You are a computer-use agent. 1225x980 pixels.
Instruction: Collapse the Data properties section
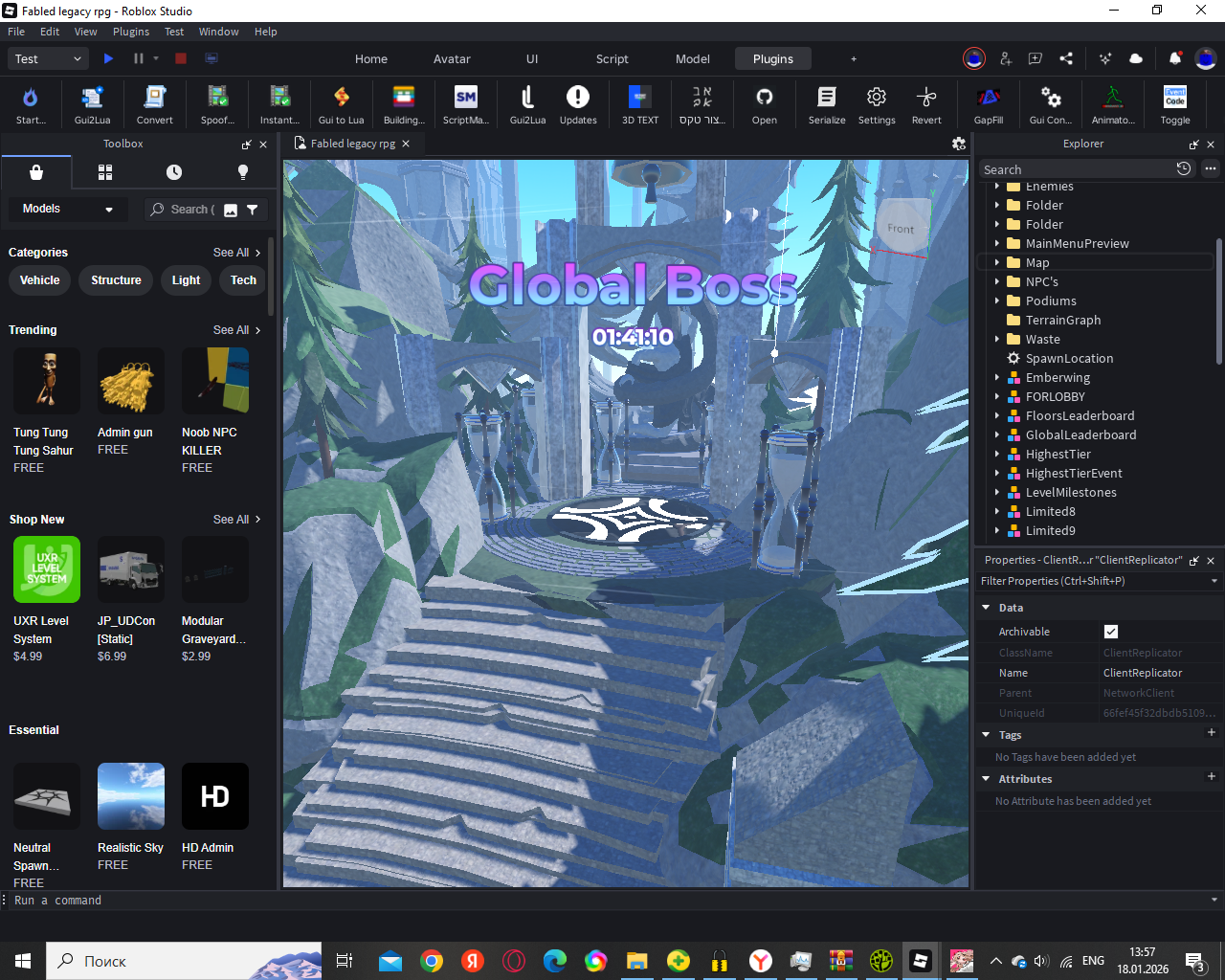[x=986, y=608]
